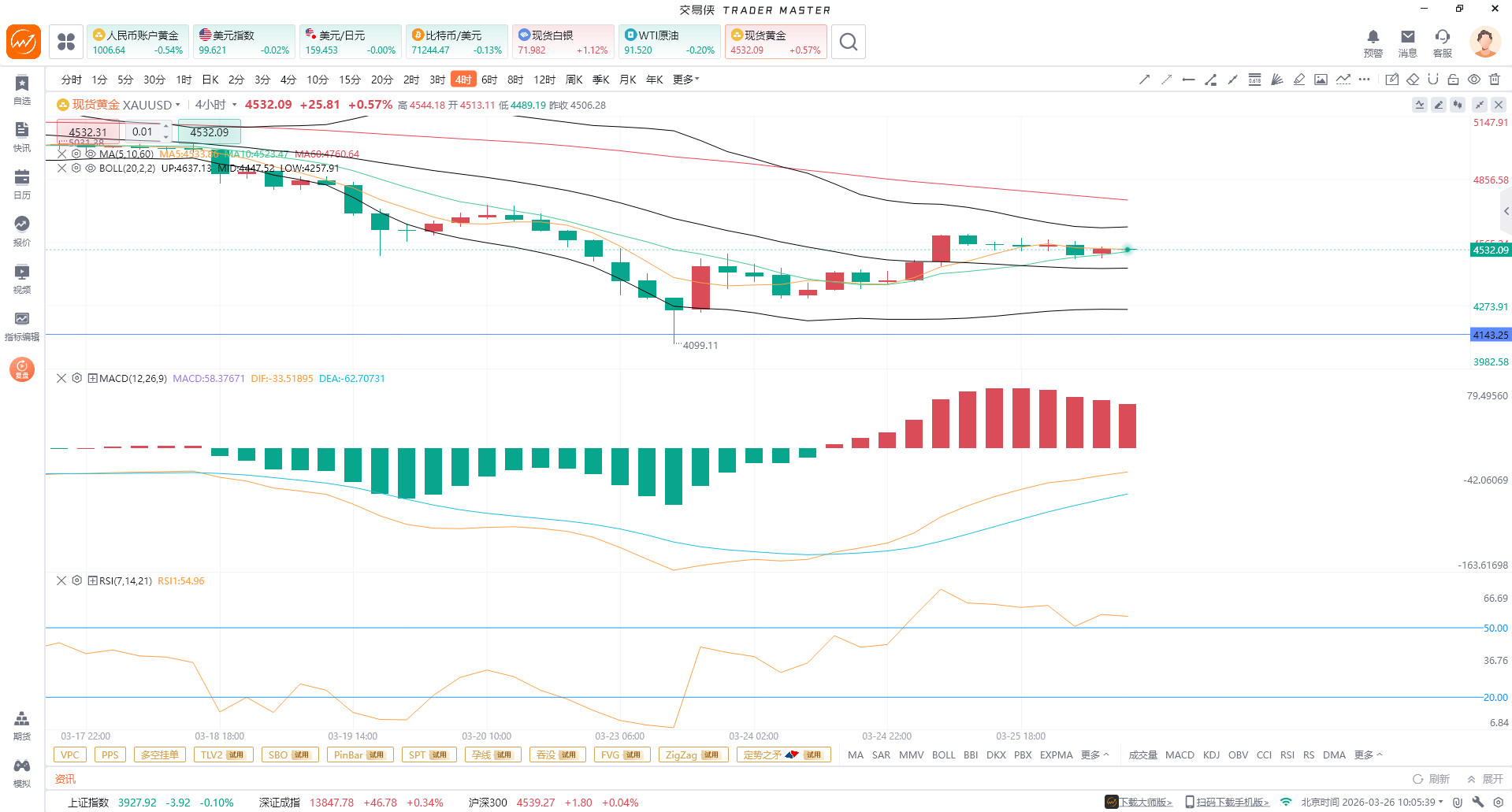Open the 更多 timeframe dropdown
This screenshot has height=812, width=1512.
coord(685,80)
